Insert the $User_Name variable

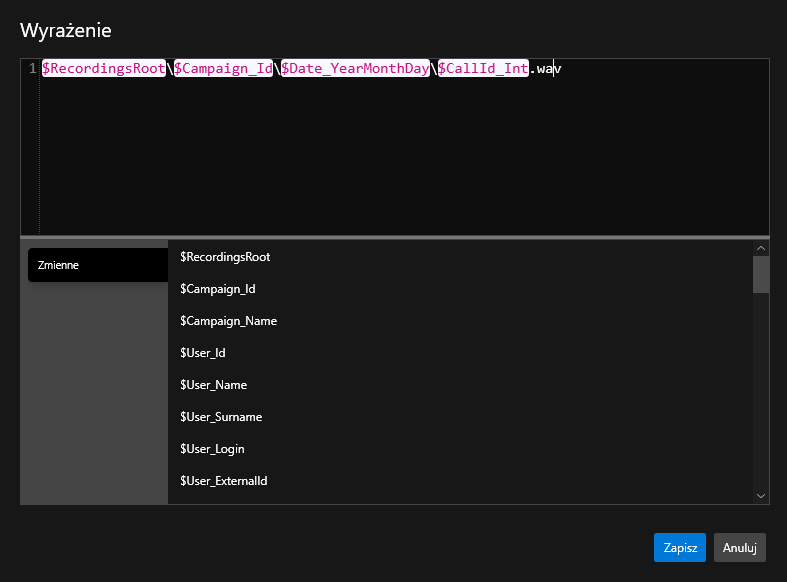tap(213, 385)
